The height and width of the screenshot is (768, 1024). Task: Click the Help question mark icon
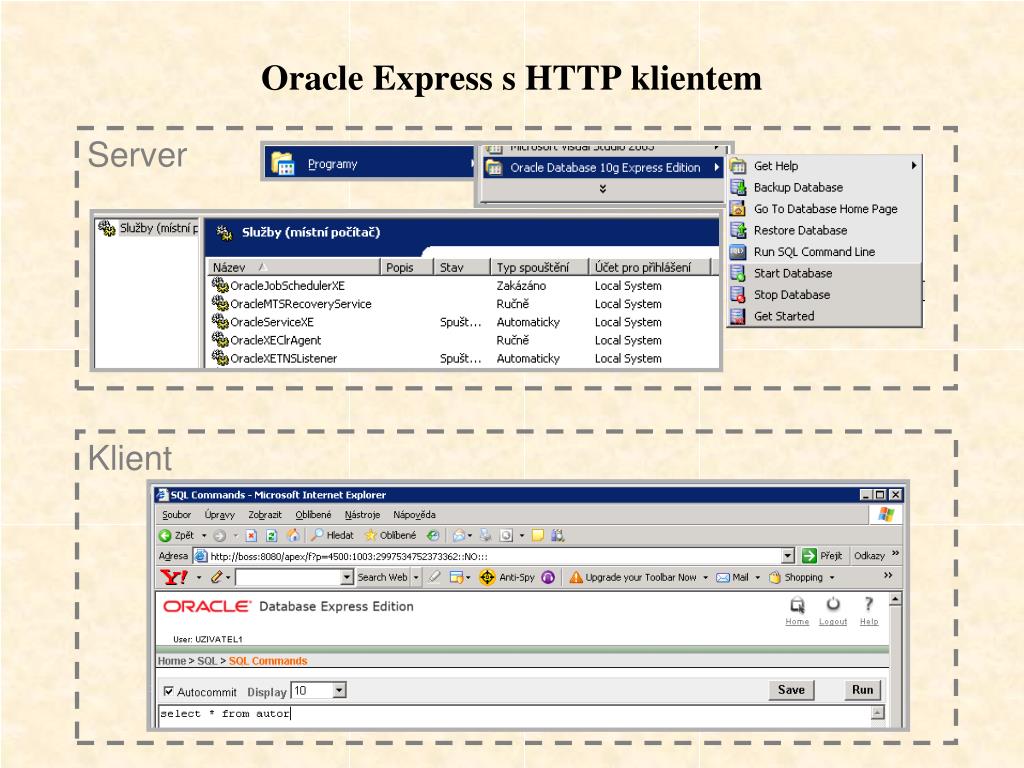869,604
